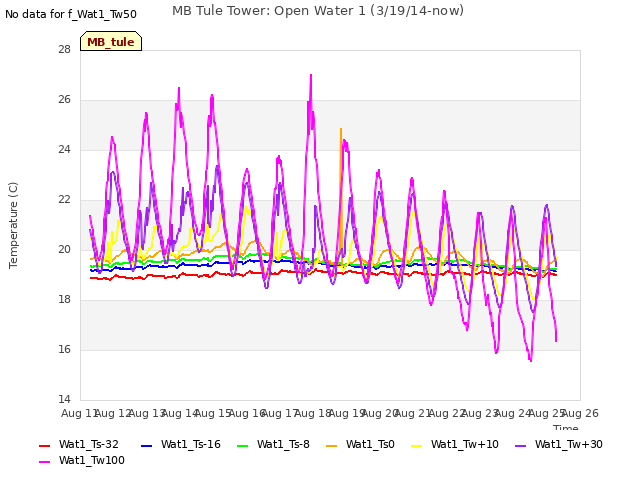Click the 28 y-axis tick label
The image size is (640, 480).
click(64, 49)
